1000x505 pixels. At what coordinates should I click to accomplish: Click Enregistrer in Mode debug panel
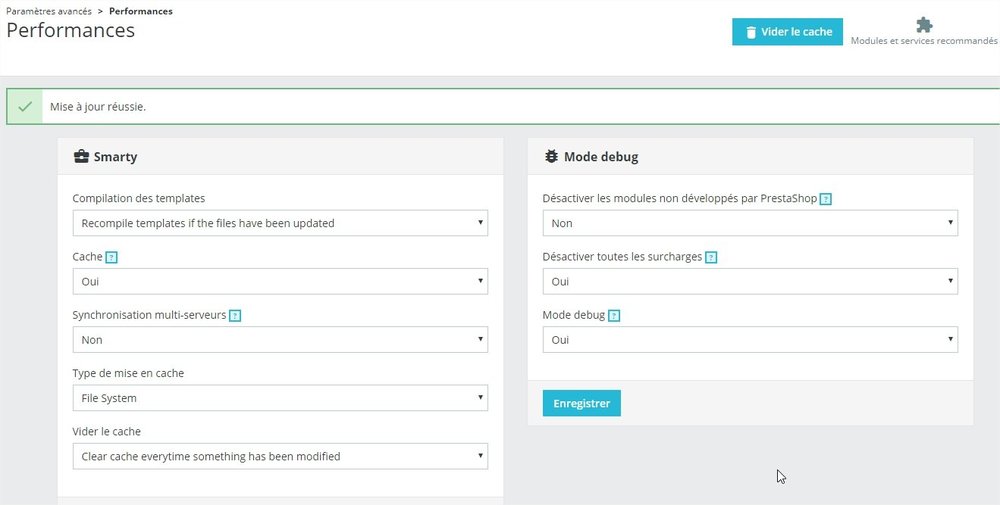pyautogui.click(x=582, y=403)
